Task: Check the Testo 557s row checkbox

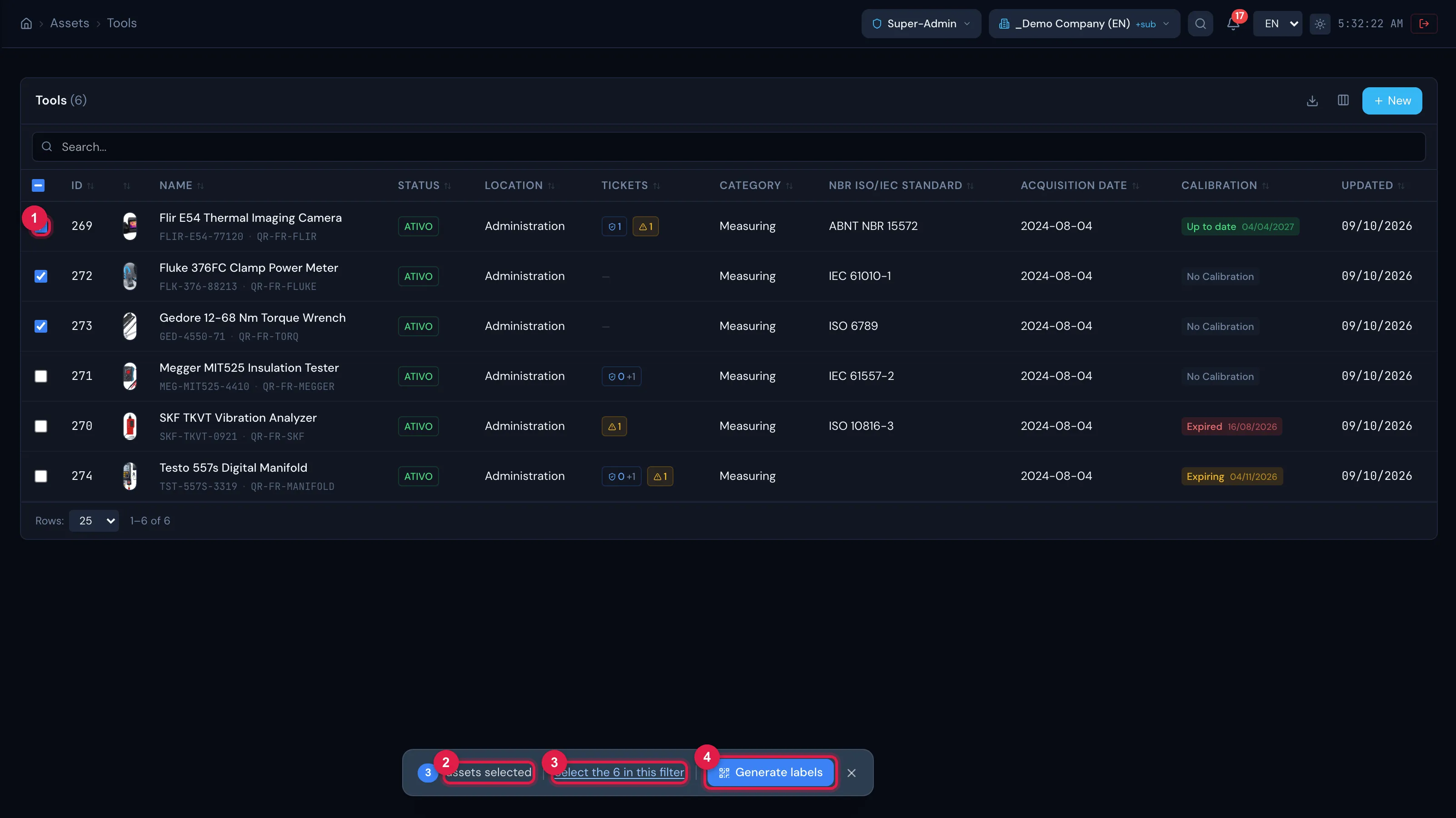Action: [x=41, y=476]
